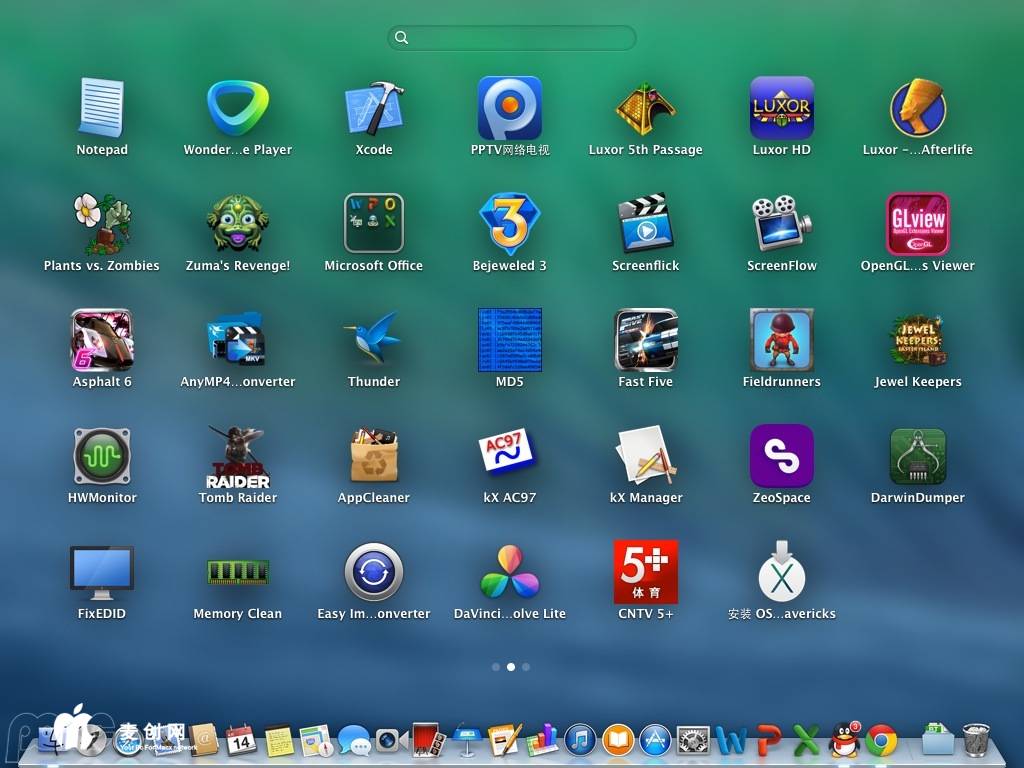Open the Thunder download app
1024x768 pixels.
[x=374, y=341]
